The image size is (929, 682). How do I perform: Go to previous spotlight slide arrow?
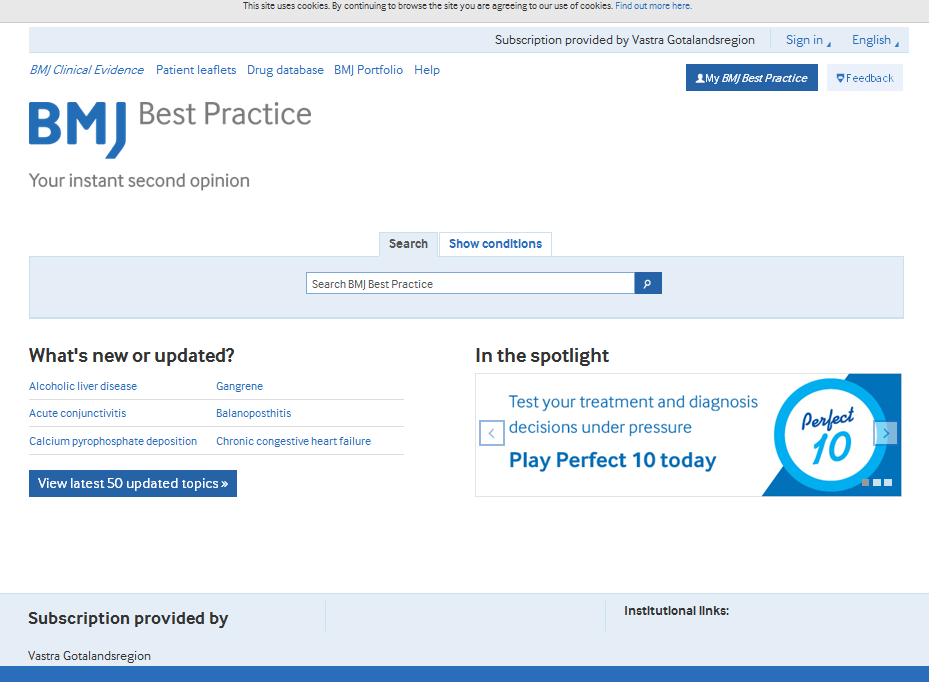pos(492,433)
